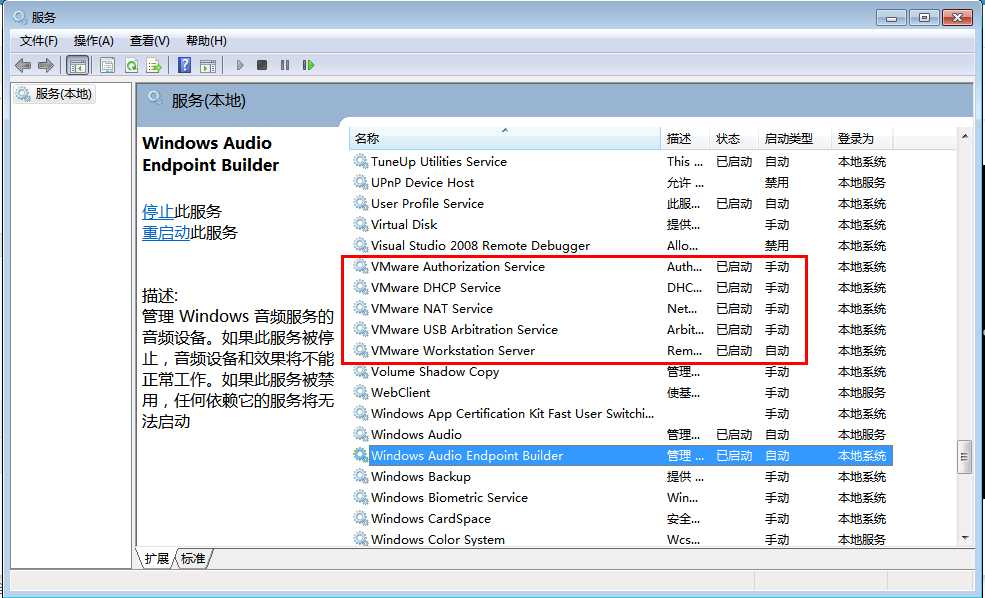Select Volume Shadow Copy row
The height and width of the screenshot is (598, 985).
[x=622, y=372]
